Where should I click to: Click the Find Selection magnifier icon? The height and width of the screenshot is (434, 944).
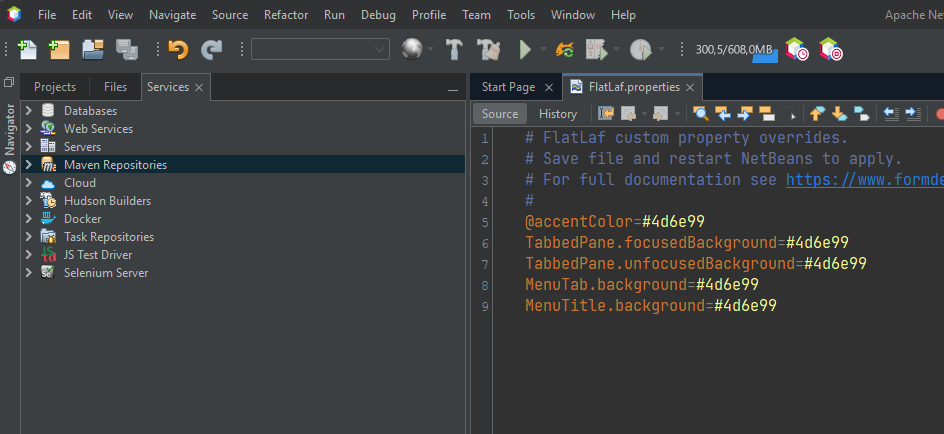click(700, 113)
